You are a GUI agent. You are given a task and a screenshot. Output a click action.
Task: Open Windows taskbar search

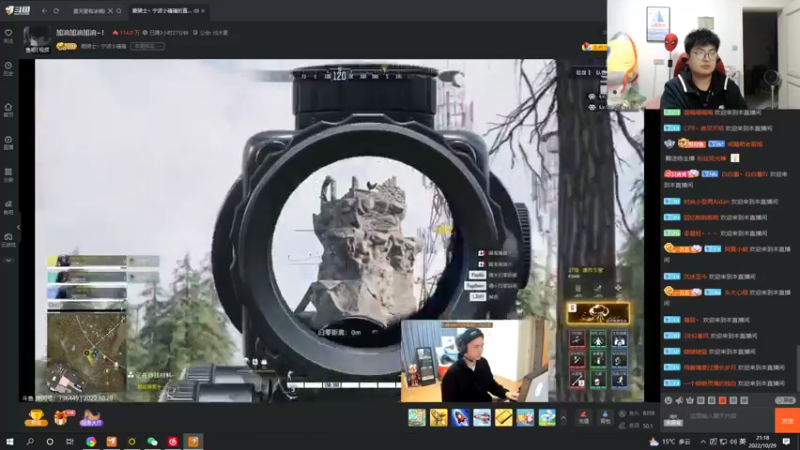[30, 441]
